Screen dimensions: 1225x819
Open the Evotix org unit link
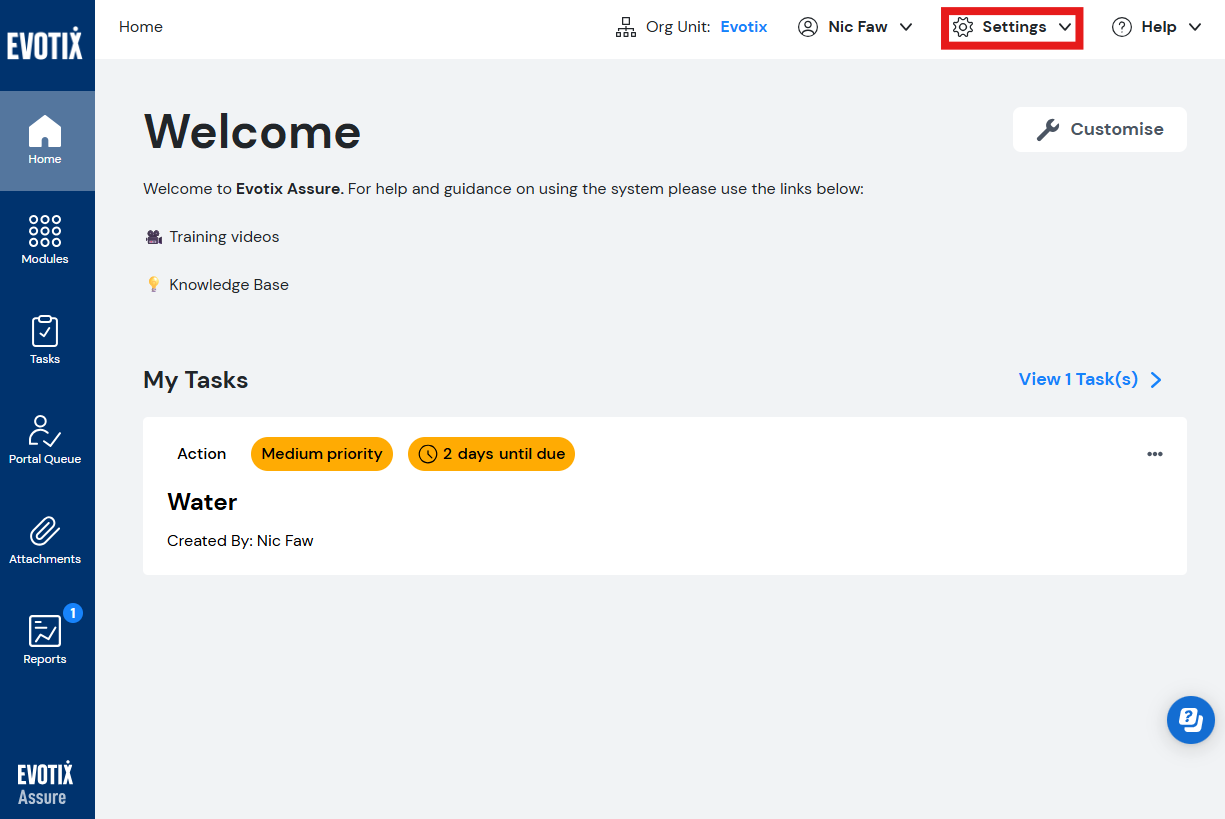744,27
